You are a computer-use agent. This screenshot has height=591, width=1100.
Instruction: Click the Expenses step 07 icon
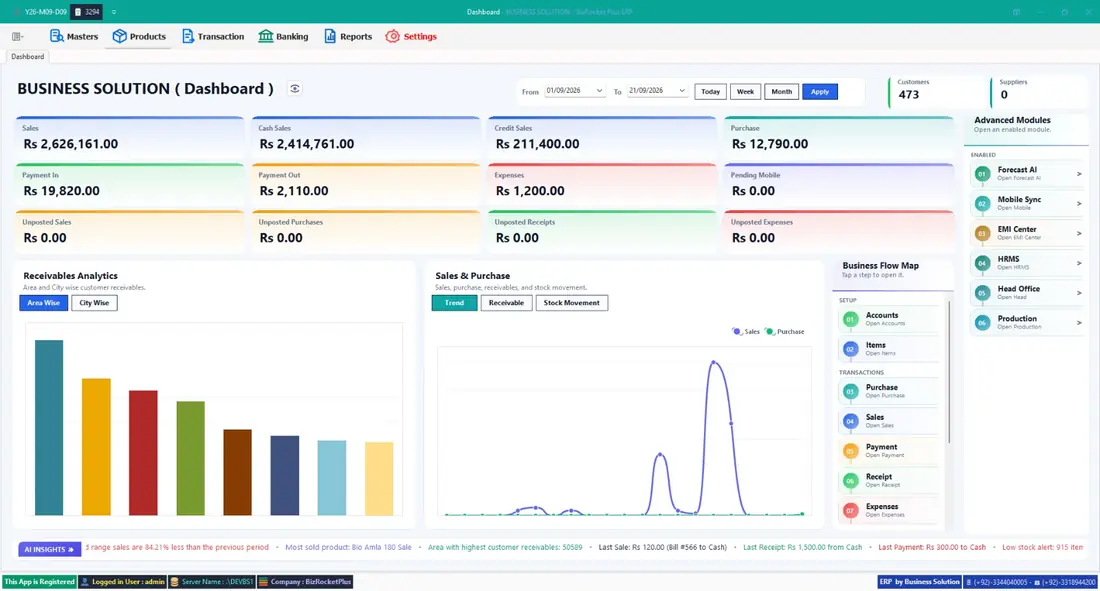click(850, 510)
